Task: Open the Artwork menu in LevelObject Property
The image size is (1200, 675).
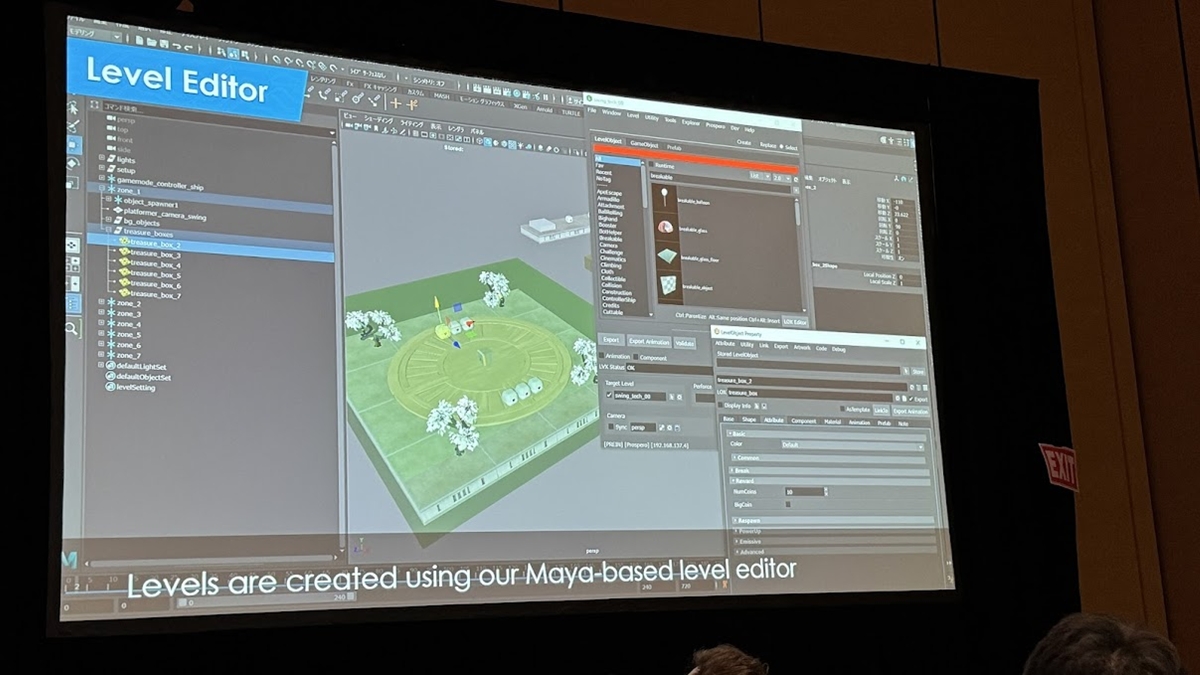Action: tap(802, 347)
